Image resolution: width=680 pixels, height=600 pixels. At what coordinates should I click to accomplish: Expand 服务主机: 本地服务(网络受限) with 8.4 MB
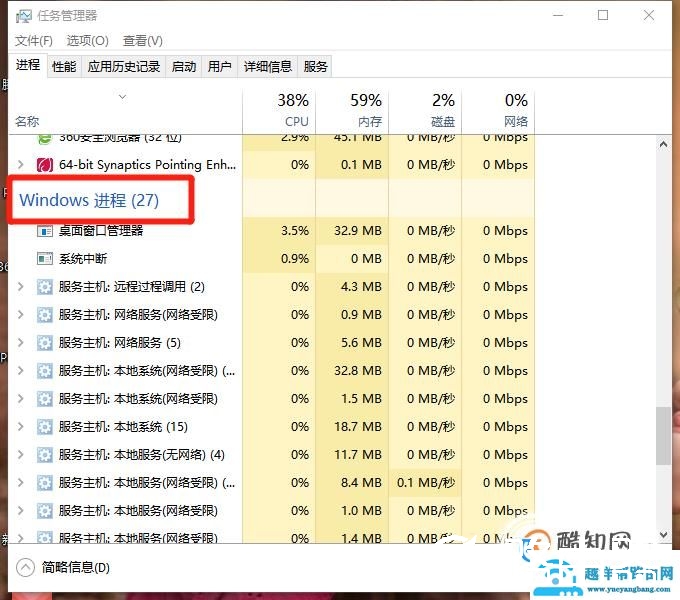point(20,483)
